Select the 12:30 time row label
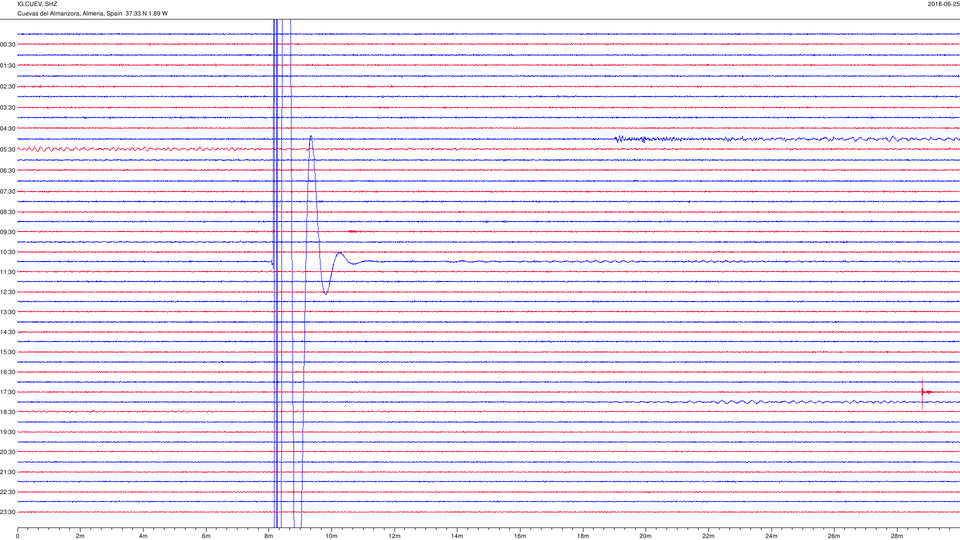 point(8,292)
